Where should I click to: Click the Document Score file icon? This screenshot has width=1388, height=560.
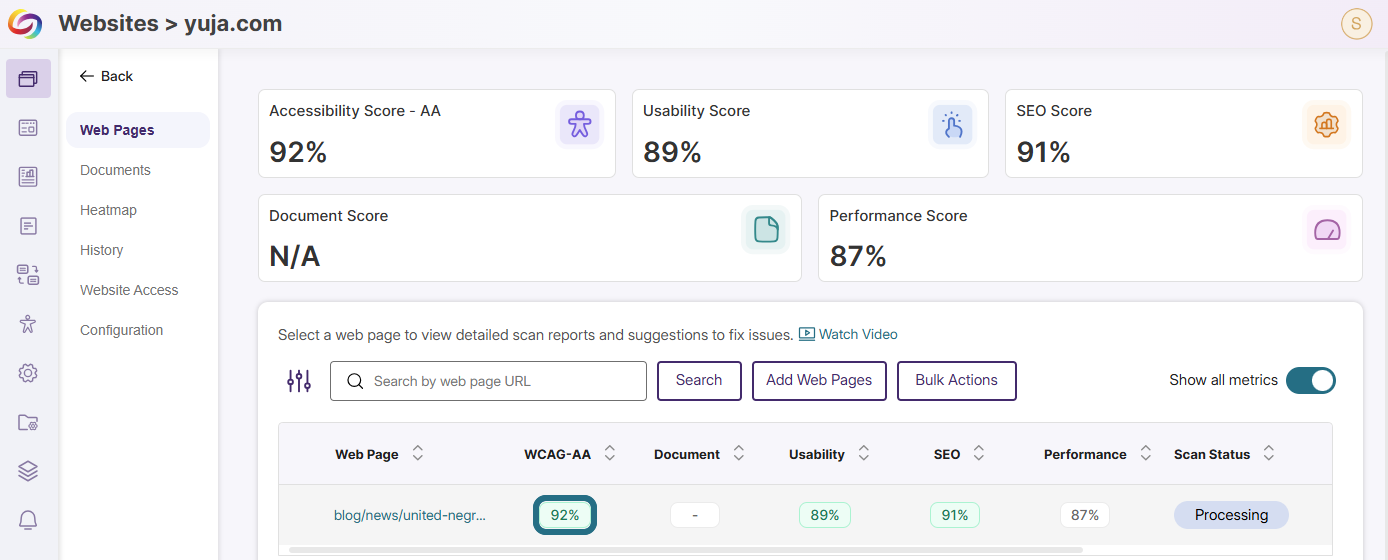pos(766,230)
